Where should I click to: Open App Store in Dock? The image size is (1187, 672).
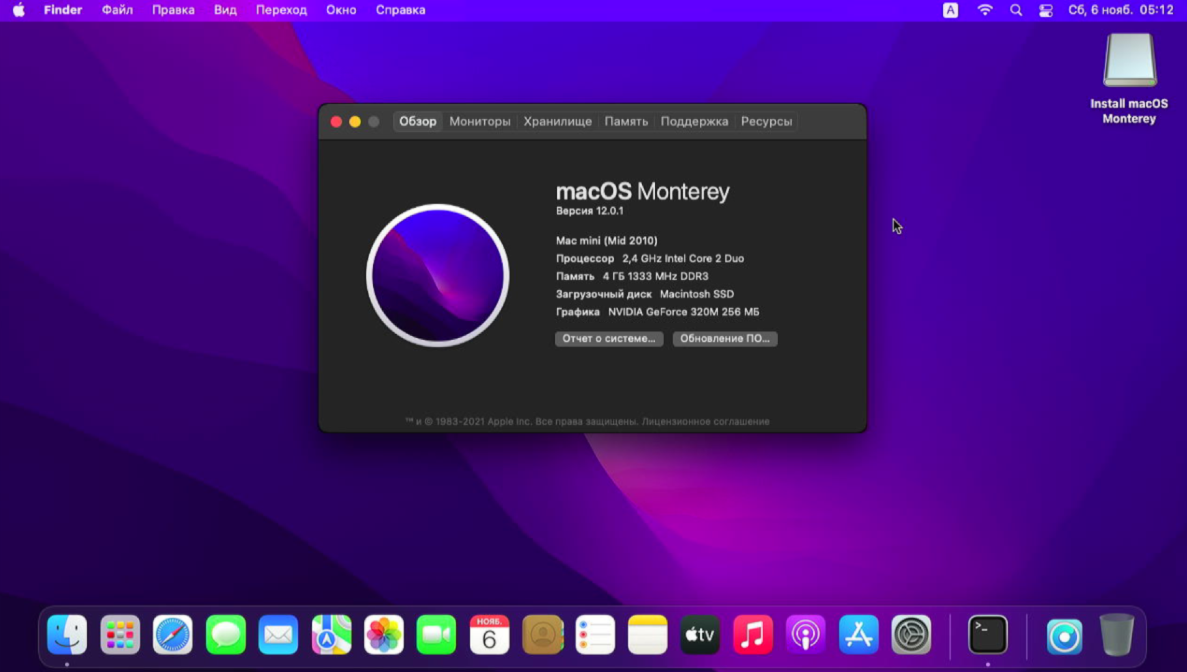click(858, 634)
